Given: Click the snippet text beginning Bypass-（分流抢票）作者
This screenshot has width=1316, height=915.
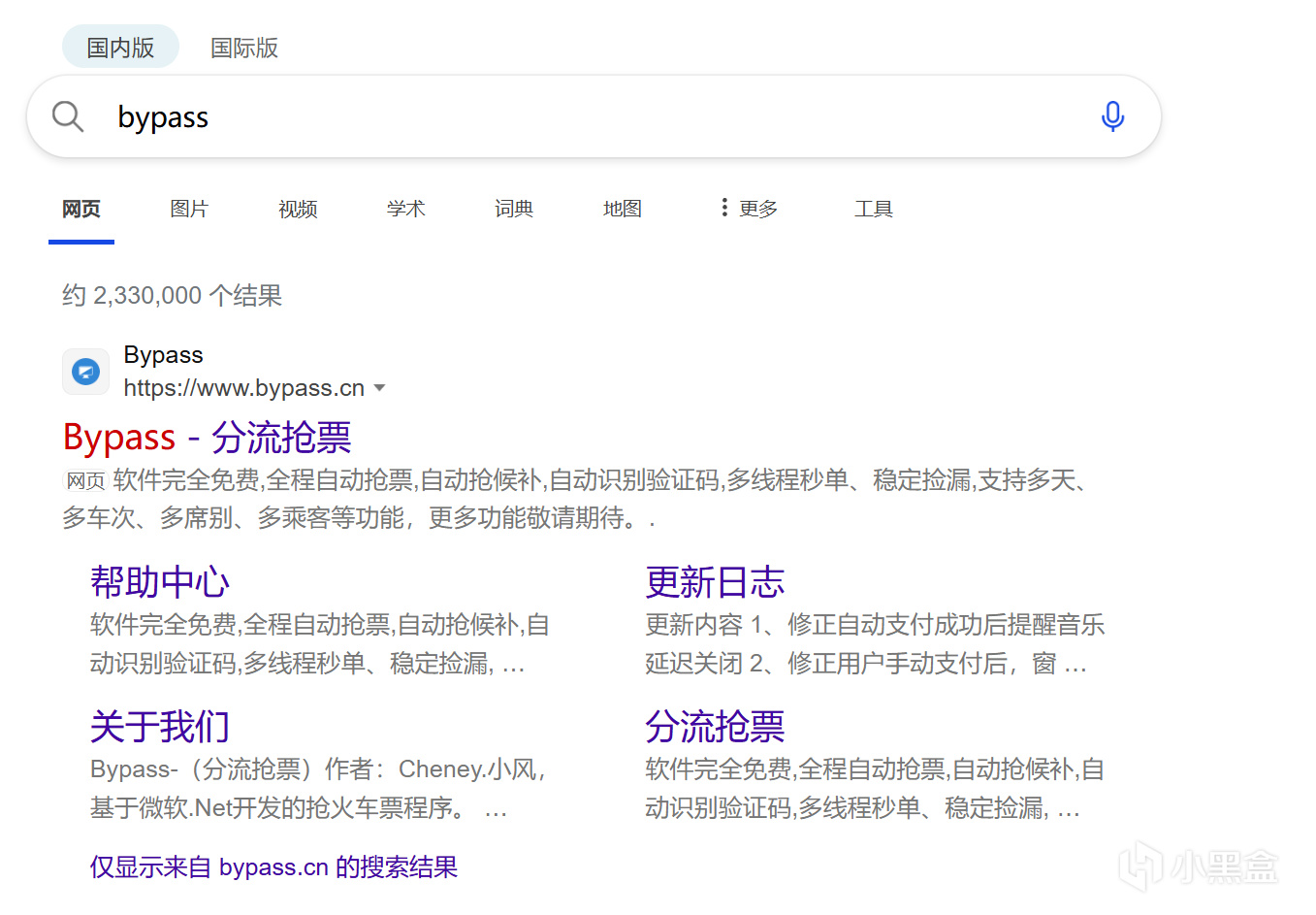Looking at the screenshot, I should (x=318, y=789).
